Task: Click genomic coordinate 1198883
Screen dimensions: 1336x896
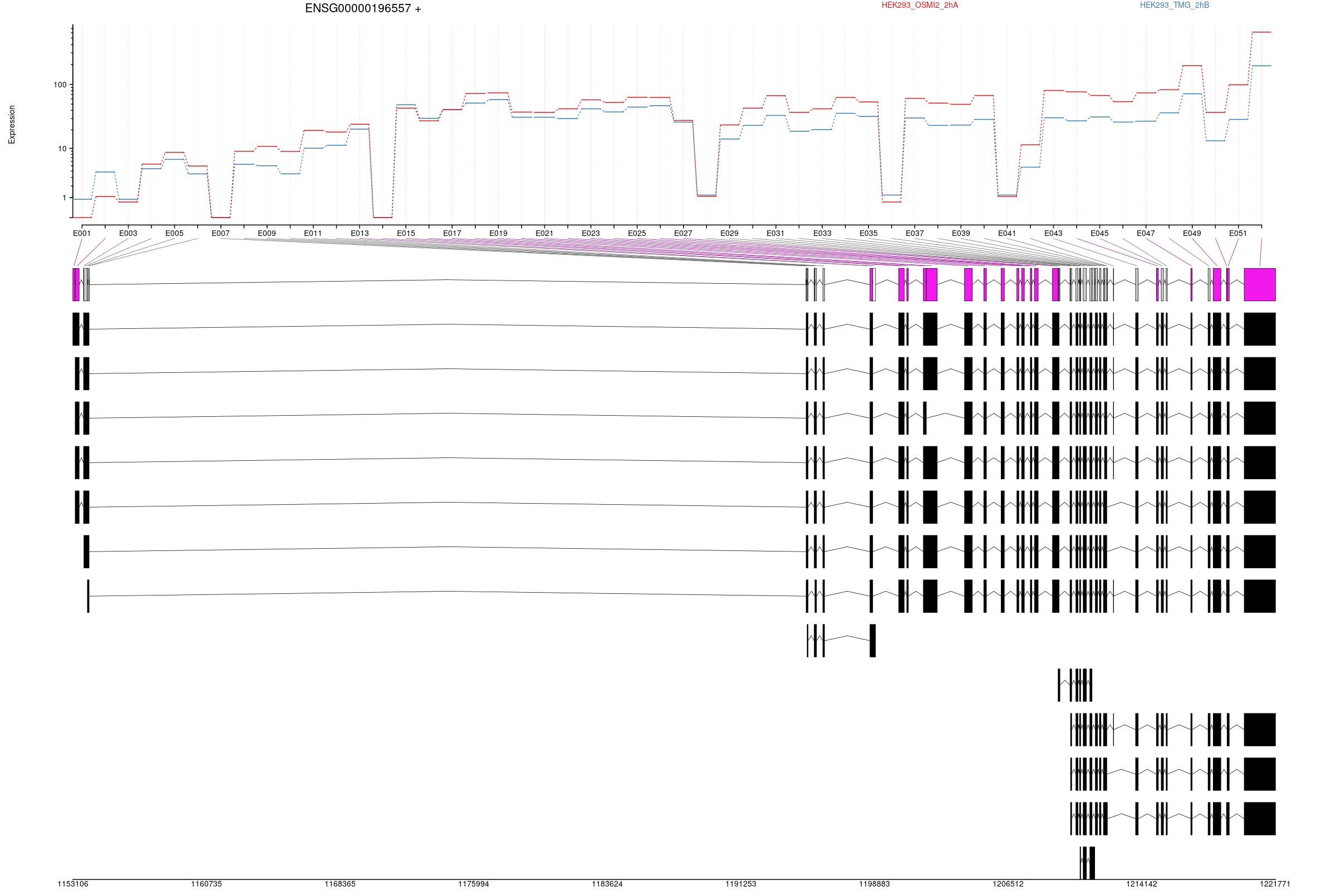Action: 875,884
